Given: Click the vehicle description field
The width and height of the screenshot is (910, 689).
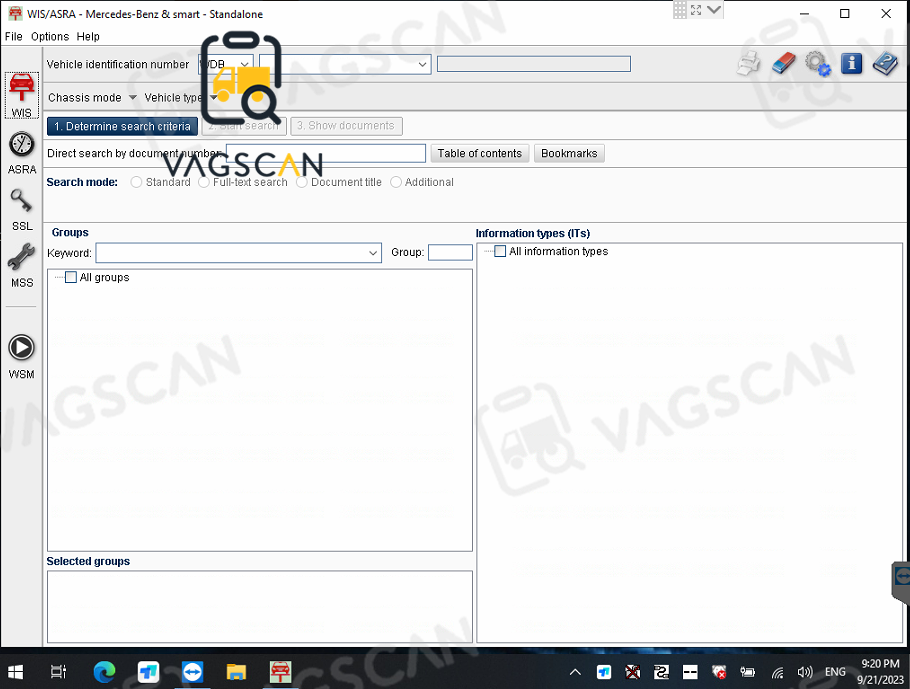Looking at the screenshot, I should click(534, 64).
